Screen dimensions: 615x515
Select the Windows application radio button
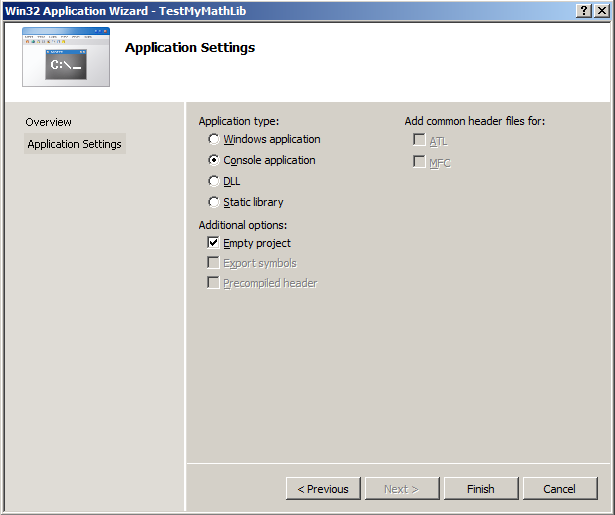click(214, 140)
